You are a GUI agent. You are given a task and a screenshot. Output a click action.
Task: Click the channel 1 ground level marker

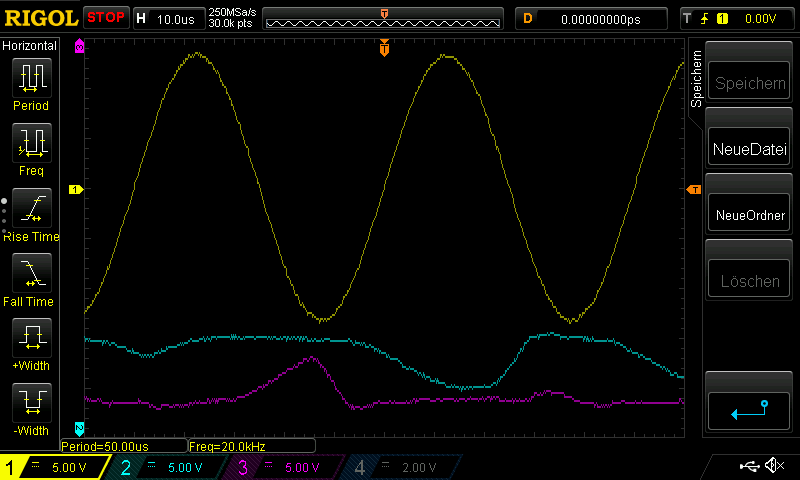click(76, 190)
